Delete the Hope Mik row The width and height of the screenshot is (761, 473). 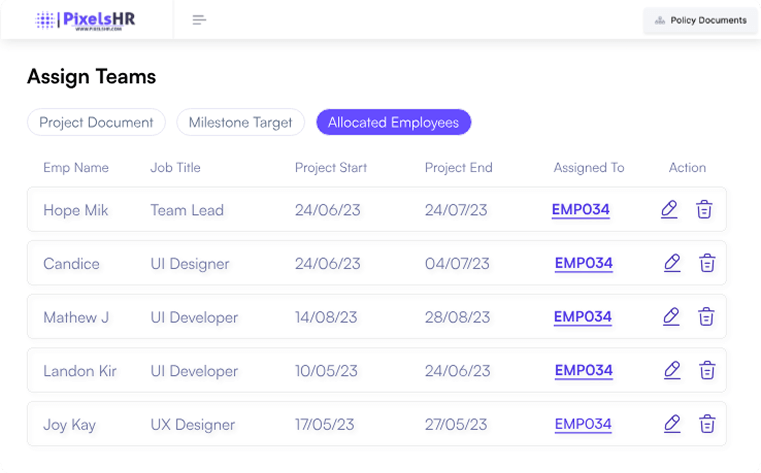click(704, 209)
